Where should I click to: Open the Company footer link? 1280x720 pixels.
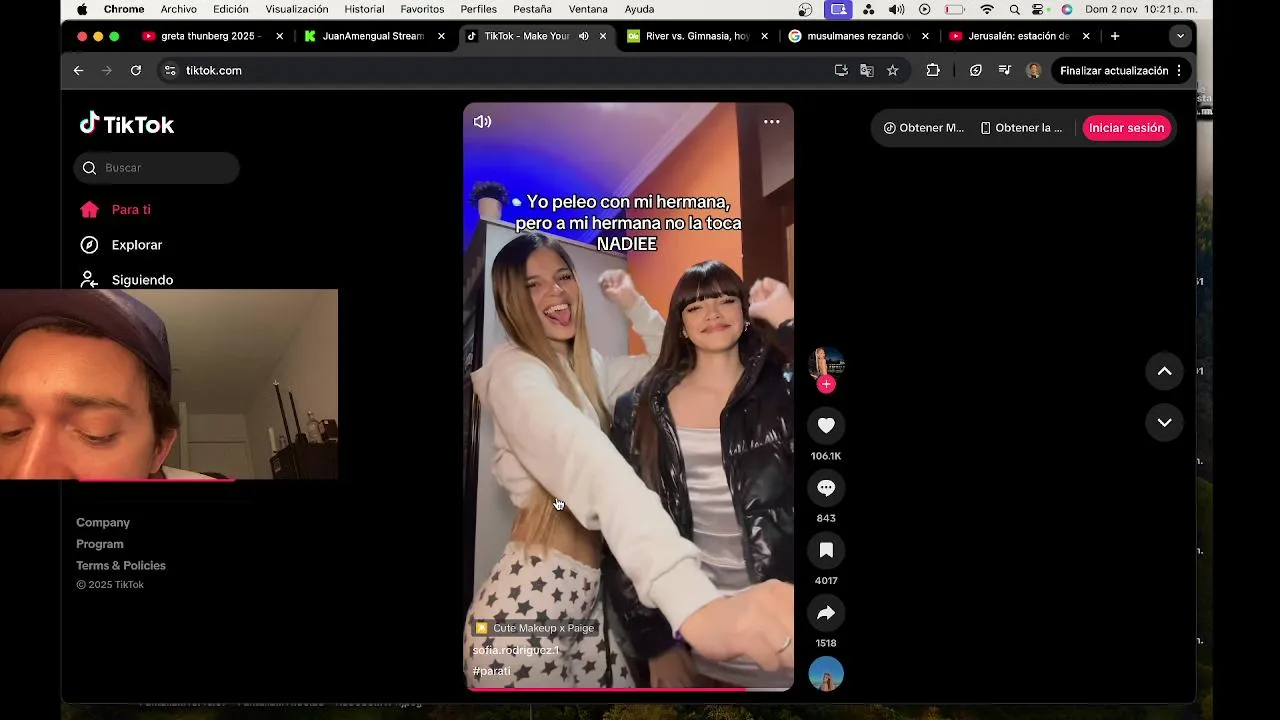pyautogui.click(x=103, y=522)
